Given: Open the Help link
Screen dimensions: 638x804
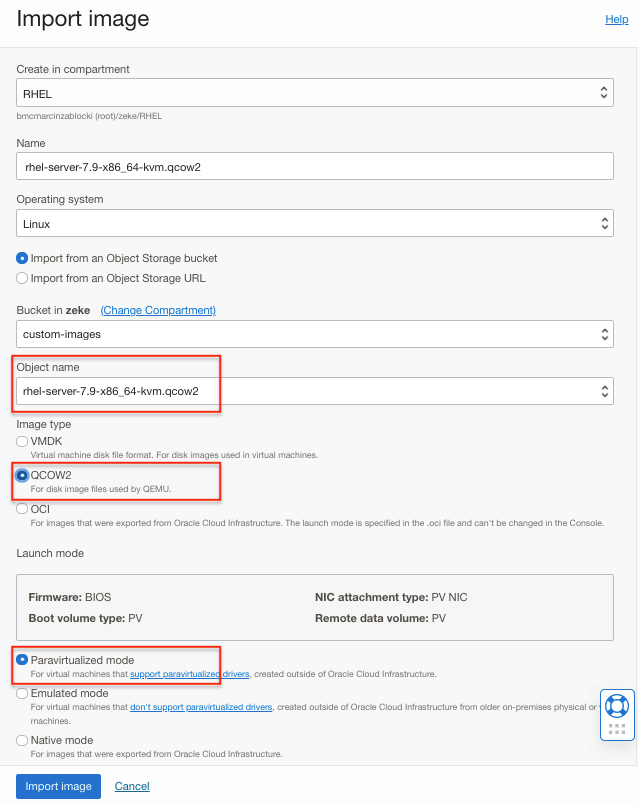Looking at the screenshot, I should (616, 19).
